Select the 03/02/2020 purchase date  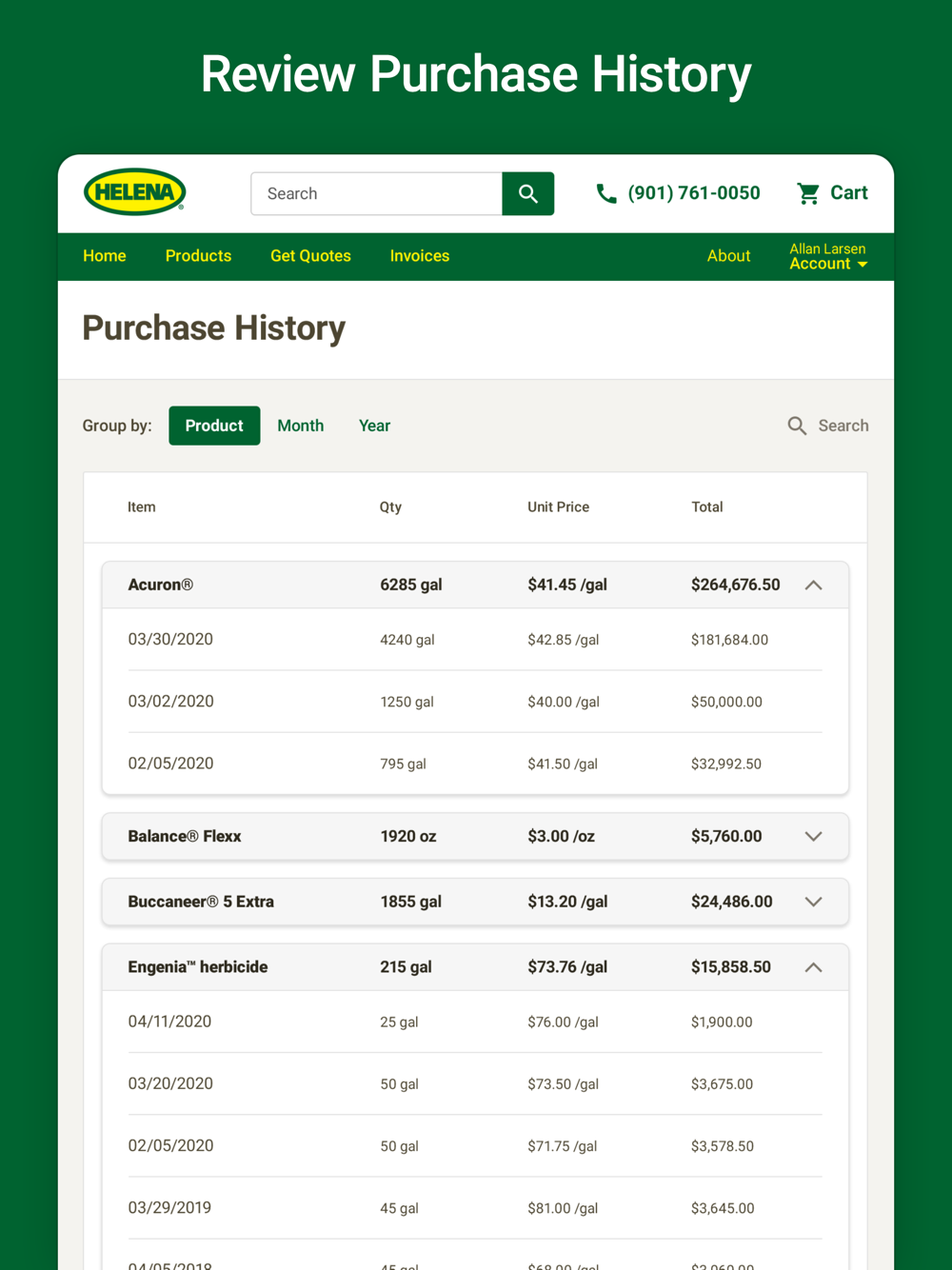click(170, 701)
